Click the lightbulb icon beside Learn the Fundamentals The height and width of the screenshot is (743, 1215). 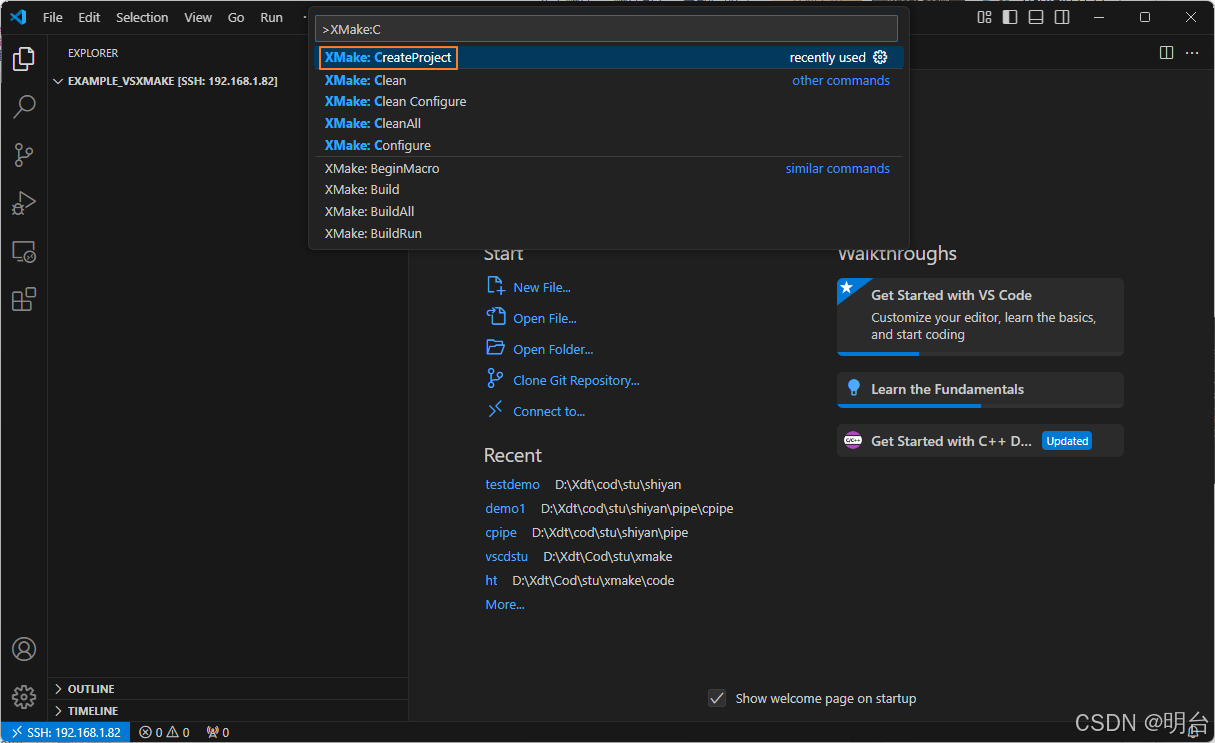pos(853,388)
